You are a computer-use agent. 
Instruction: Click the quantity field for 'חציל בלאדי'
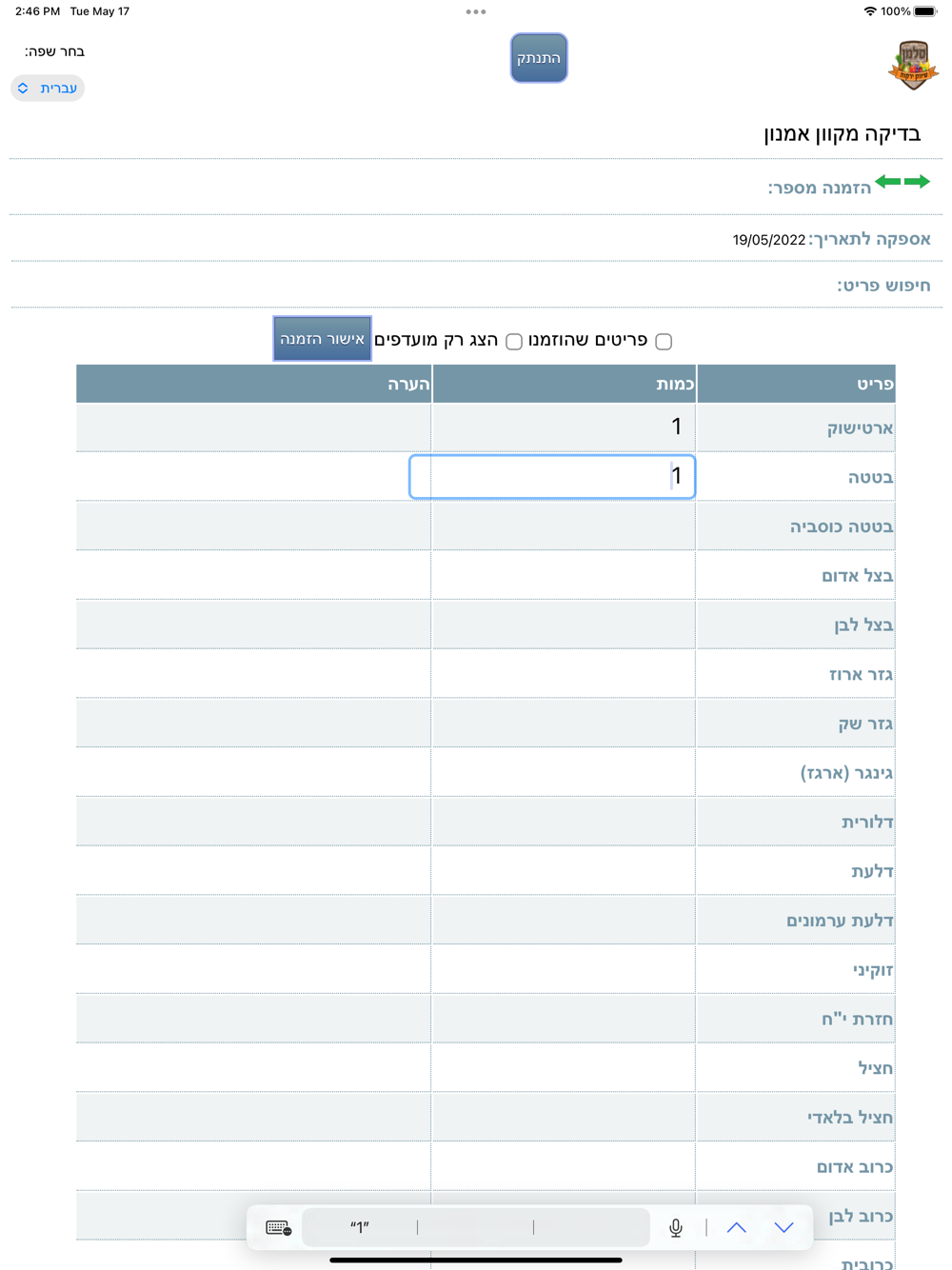[x=564, y=1118]
